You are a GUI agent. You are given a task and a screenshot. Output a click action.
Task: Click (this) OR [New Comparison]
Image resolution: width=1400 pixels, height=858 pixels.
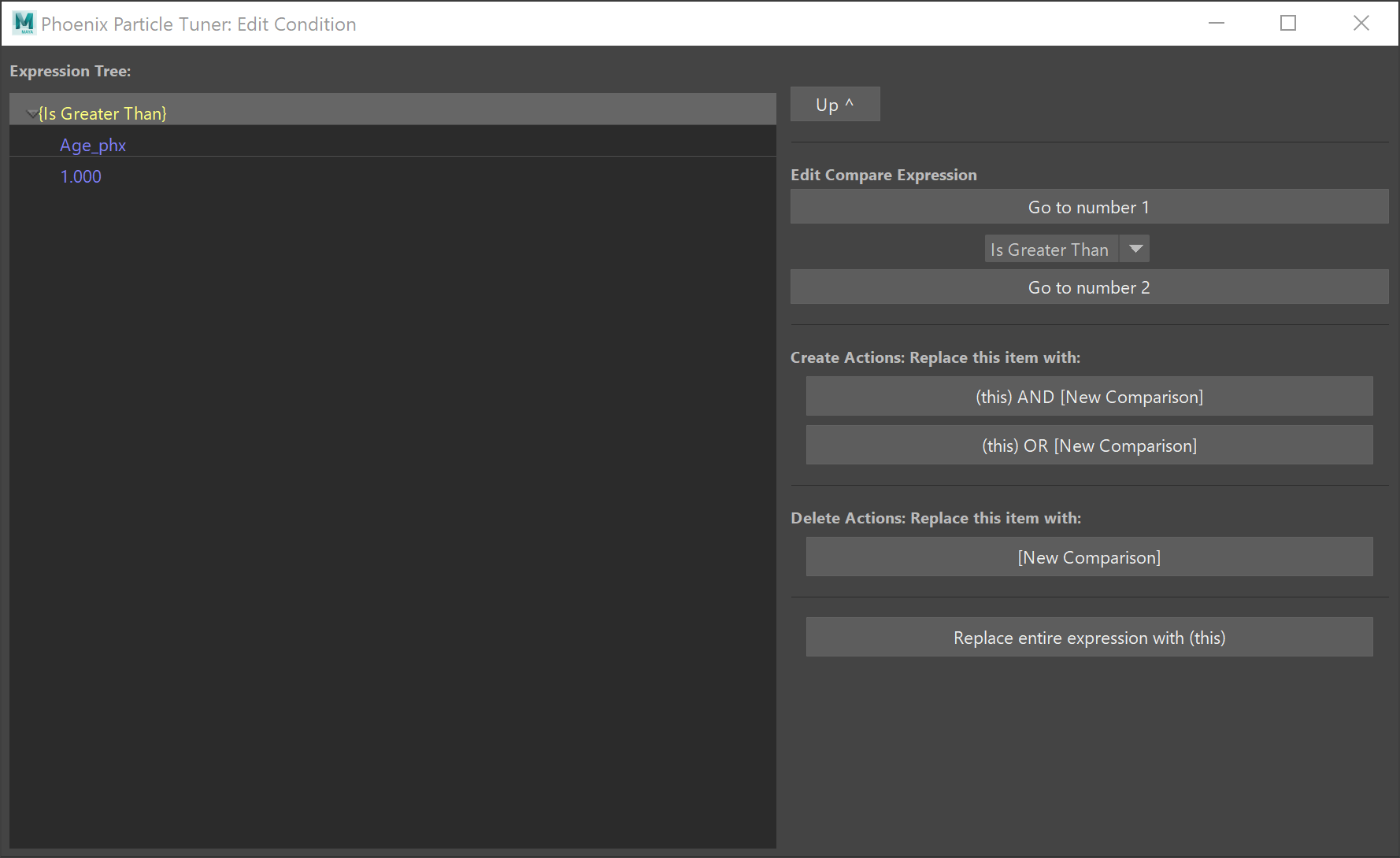1090,445
